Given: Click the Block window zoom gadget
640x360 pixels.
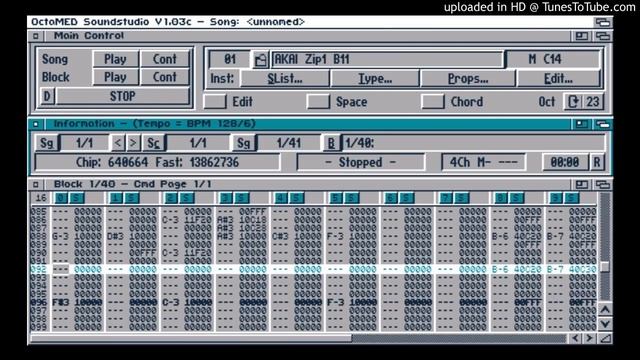Looking at the screenshot, I should click(581, 184).
